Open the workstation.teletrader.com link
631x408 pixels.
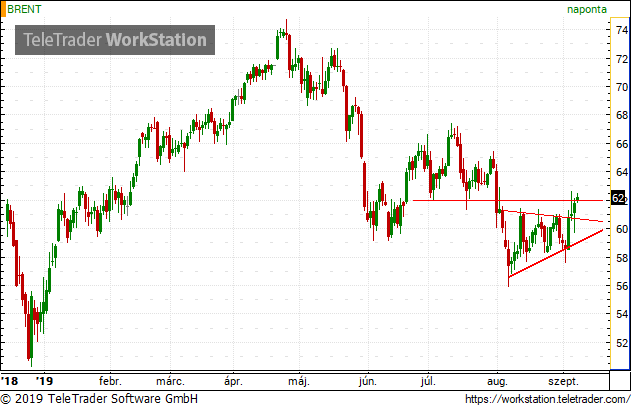[547, 399]
